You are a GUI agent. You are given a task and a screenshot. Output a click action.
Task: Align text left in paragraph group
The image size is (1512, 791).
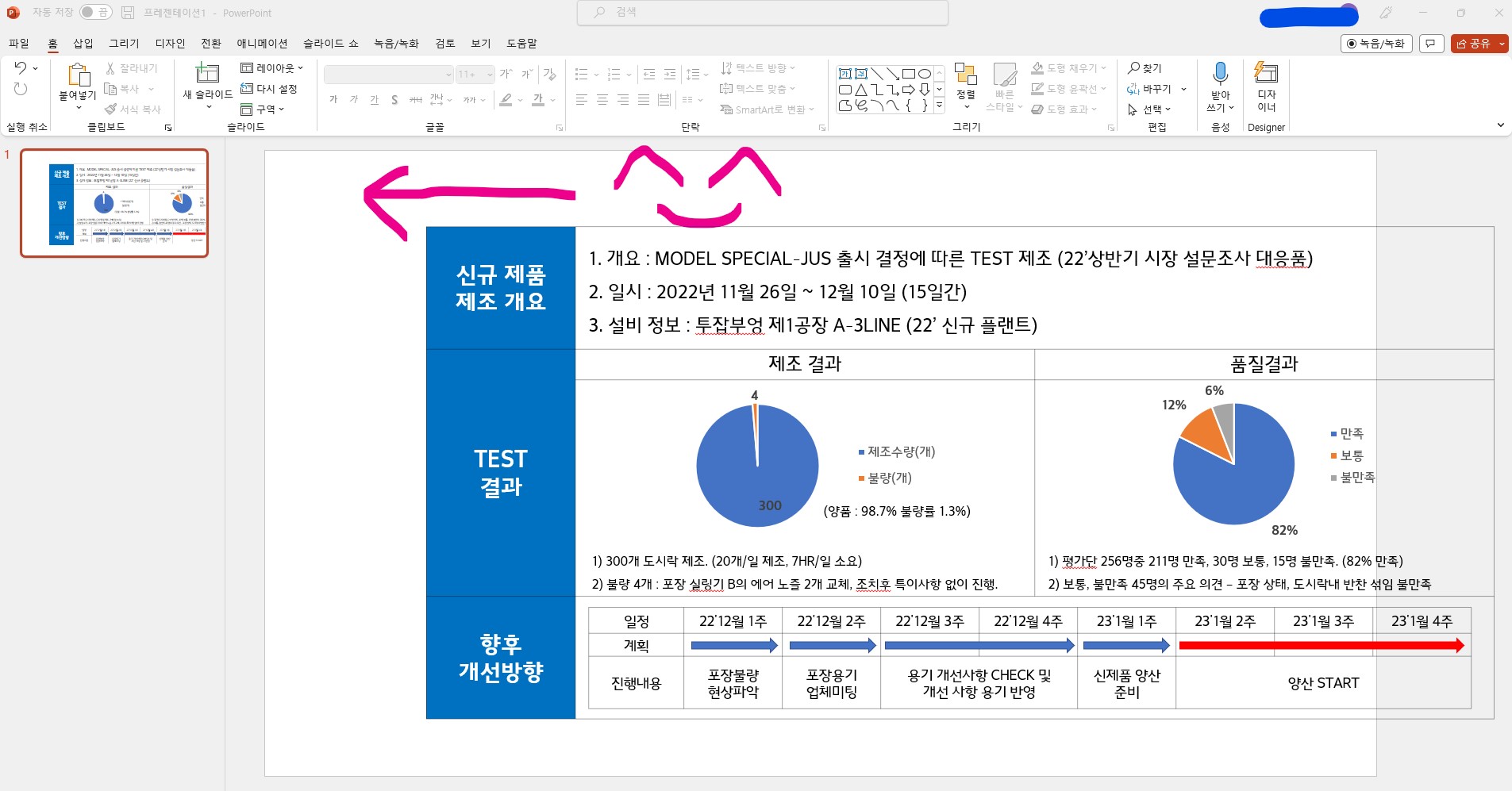click(582, 100)
